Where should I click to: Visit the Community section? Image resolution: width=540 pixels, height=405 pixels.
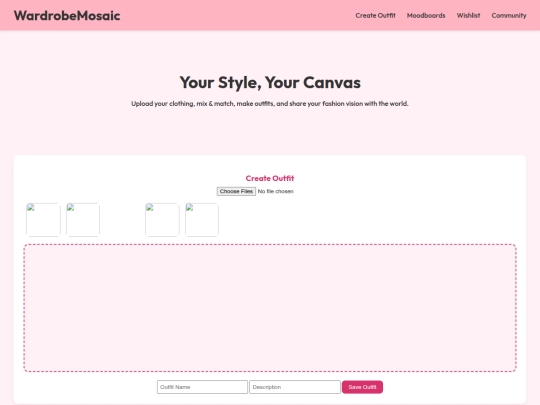point(509,15)
